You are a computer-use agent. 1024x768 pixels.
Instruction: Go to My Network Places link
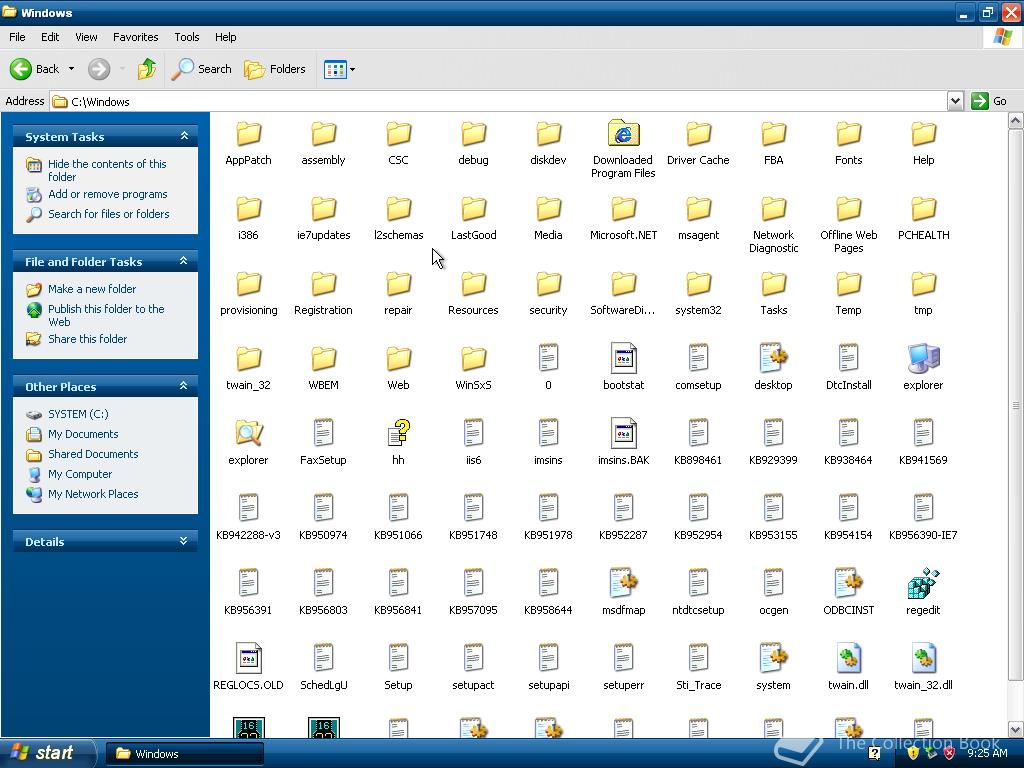[x=93, y=494]
